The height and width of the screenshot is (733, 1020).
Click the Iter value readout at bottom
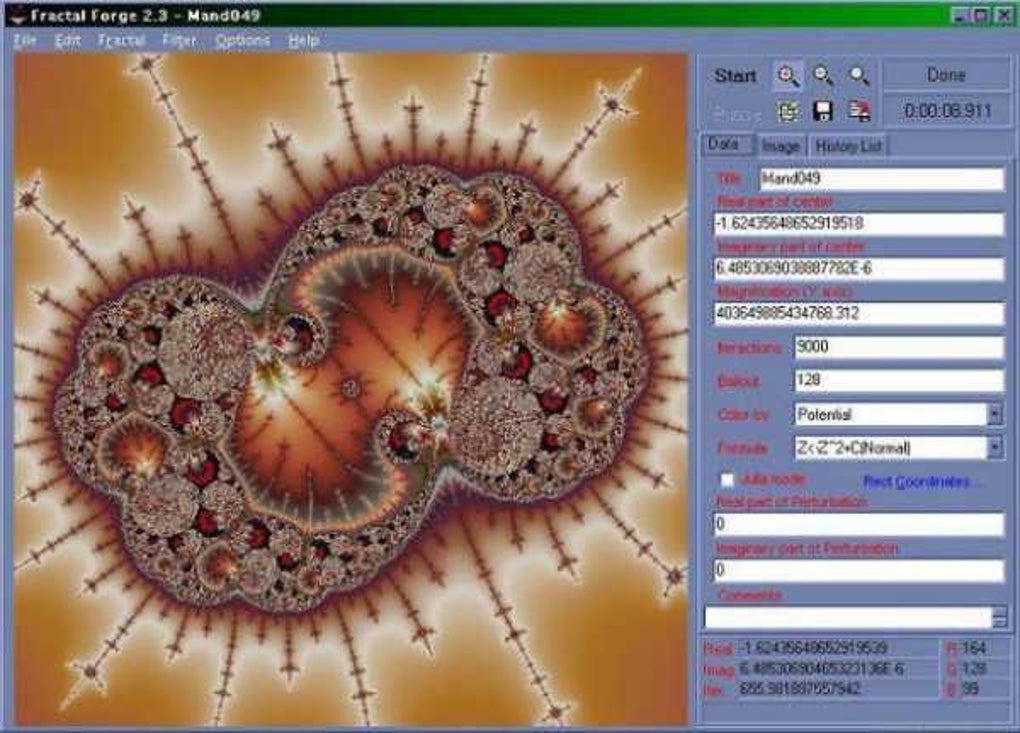[x=800, y=689]
